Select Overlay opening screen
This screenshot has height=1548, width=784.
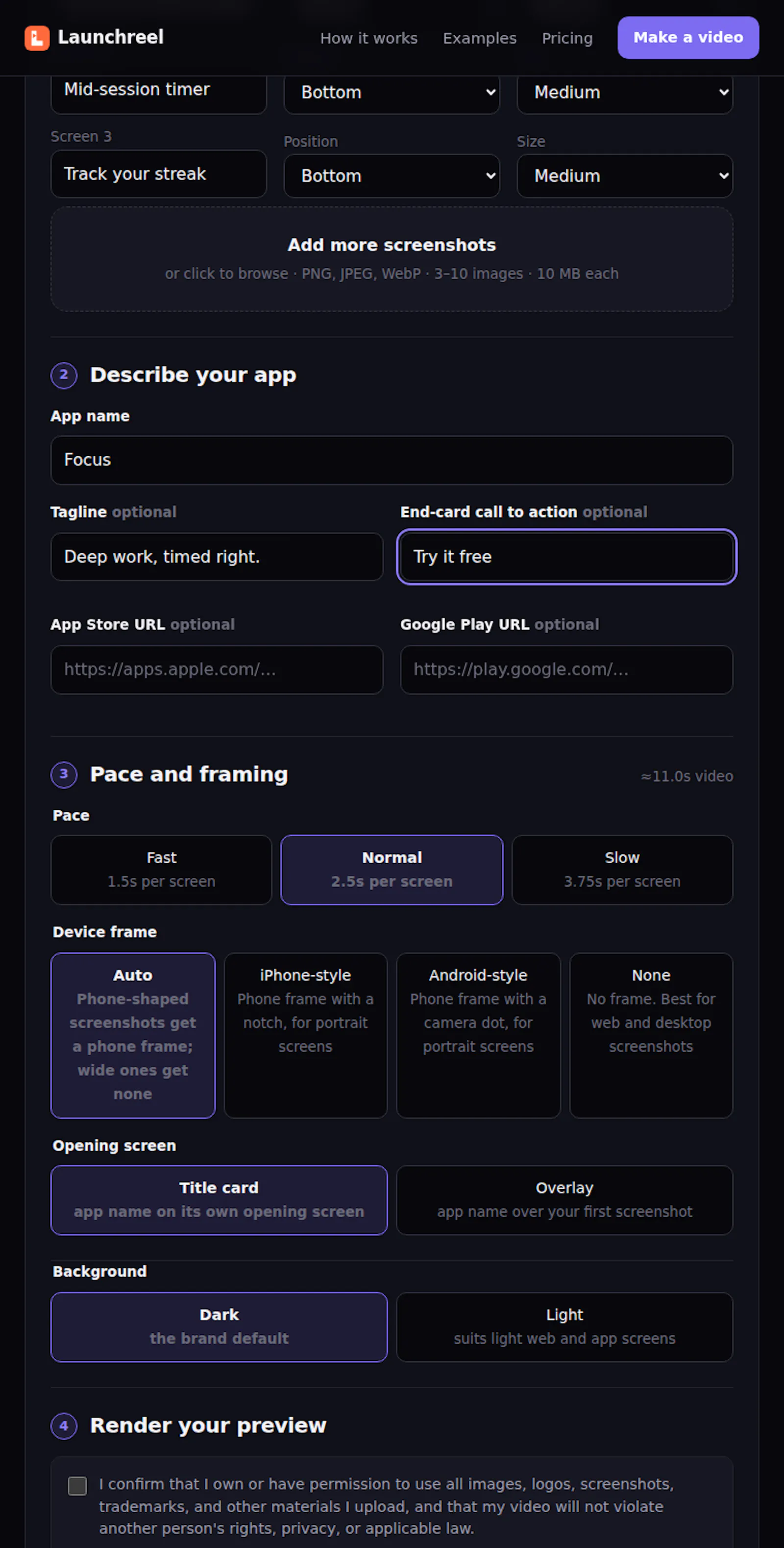pyautogui.click(x=564, y=1200)
